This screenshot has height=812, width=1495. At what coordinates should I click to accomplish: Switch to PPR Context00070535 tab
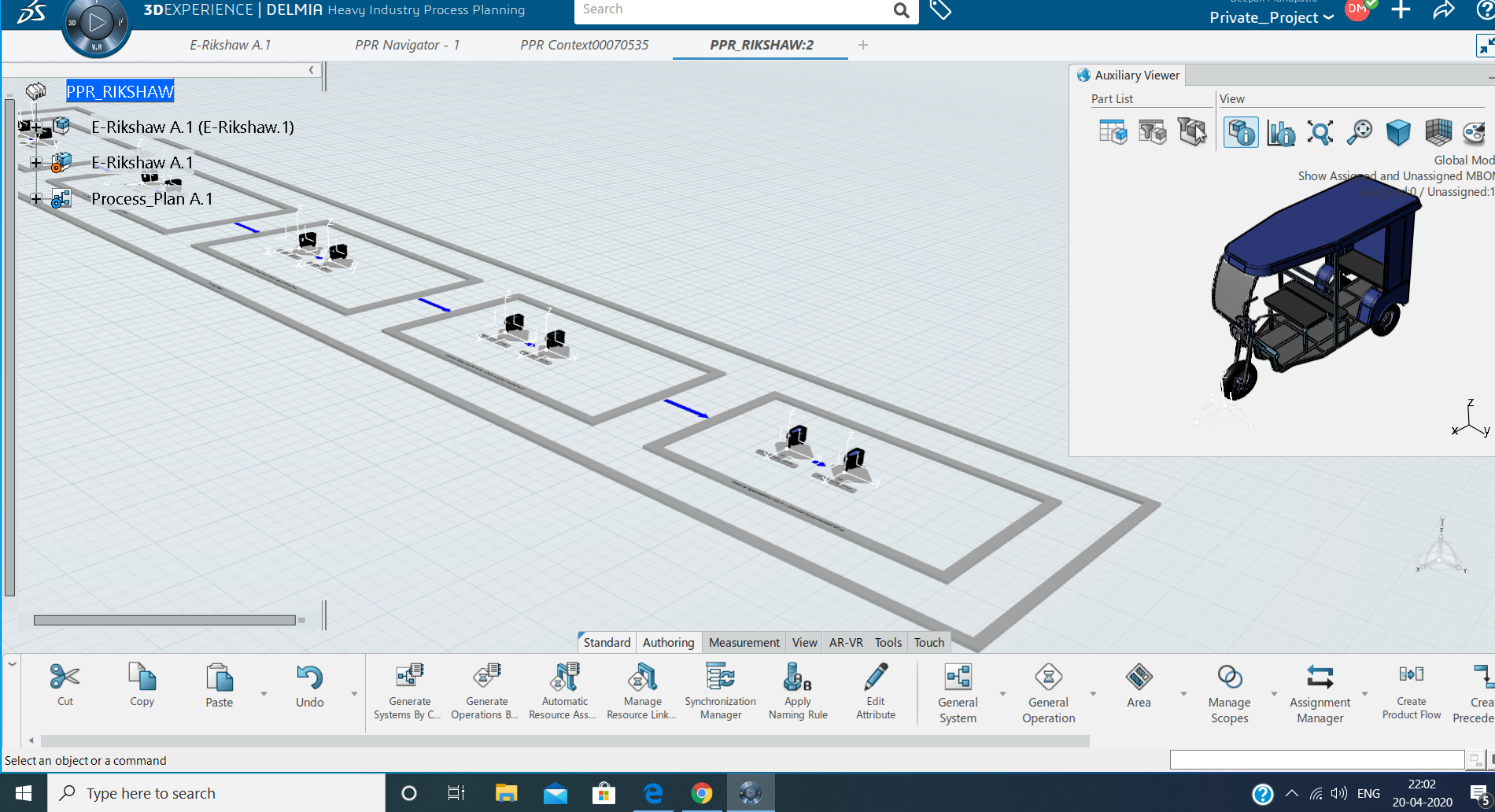pos(584,45)
